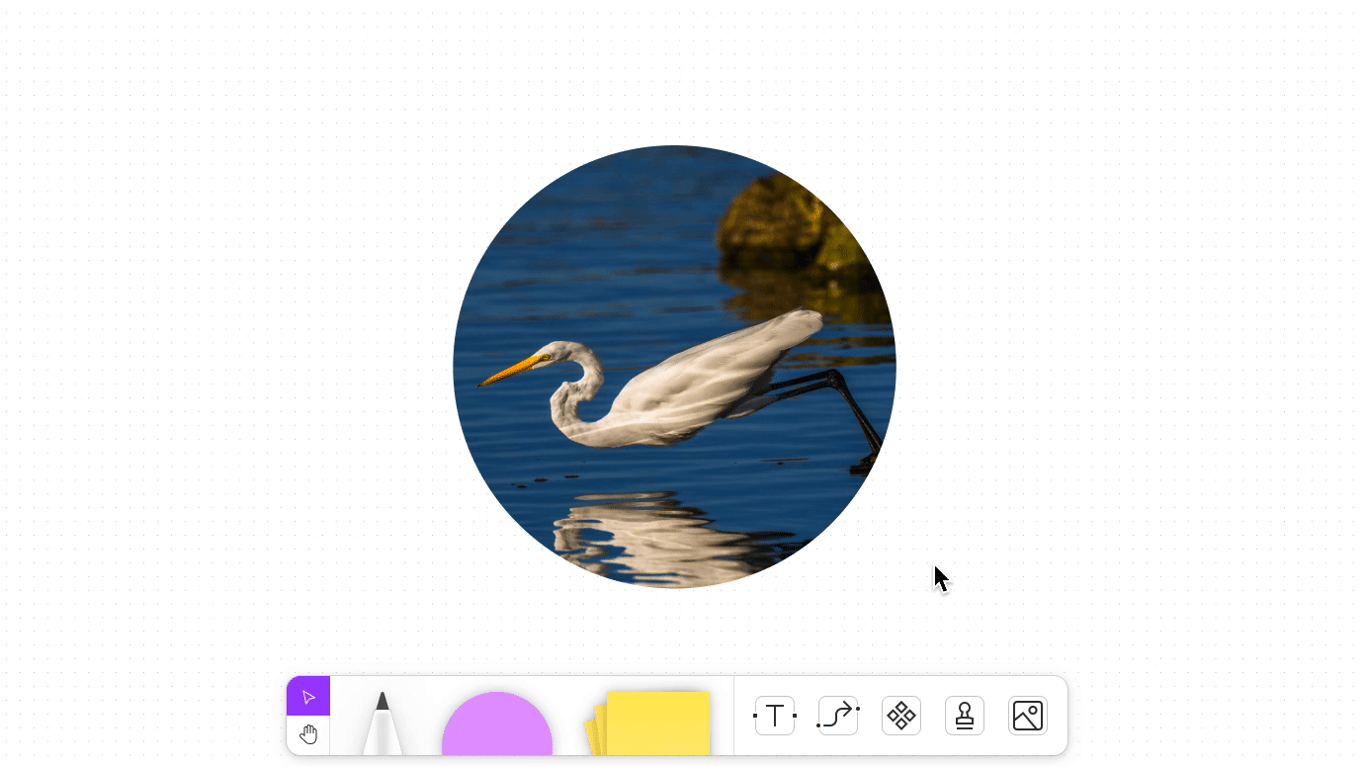
Task: Select the Text tool
Action: click(x=775, y=716)
